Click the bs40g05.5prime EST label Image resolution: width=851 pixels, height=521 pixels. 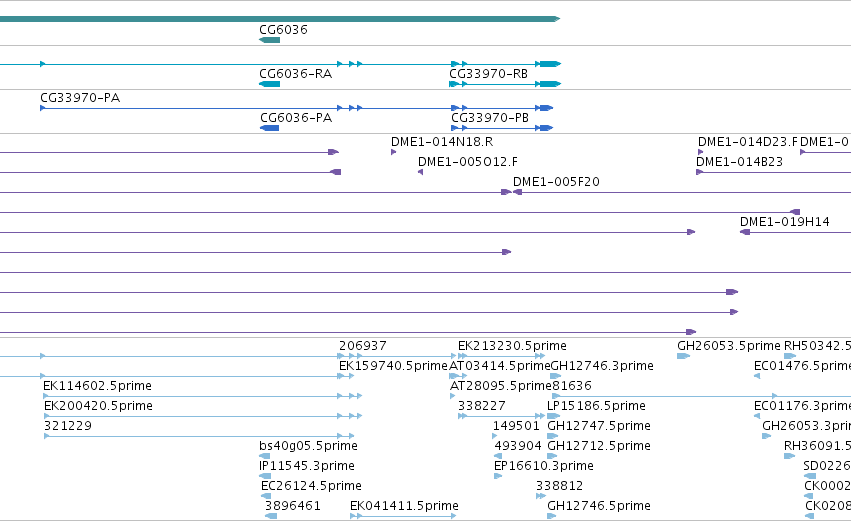[308, 447]
